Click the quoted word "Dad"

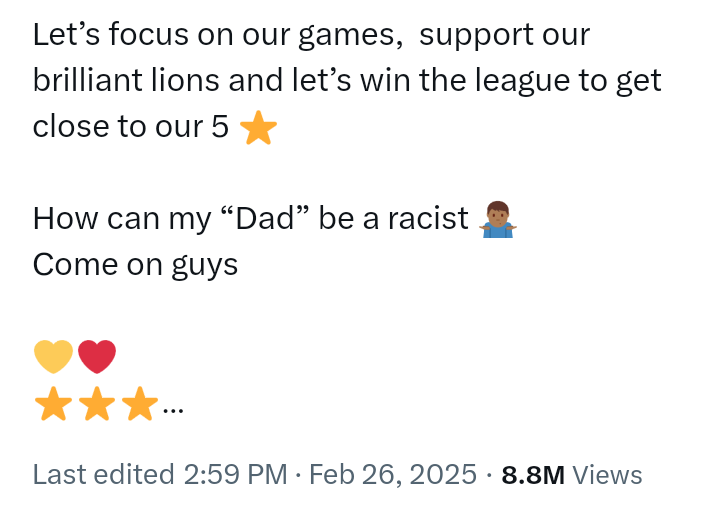coord(264,218)
